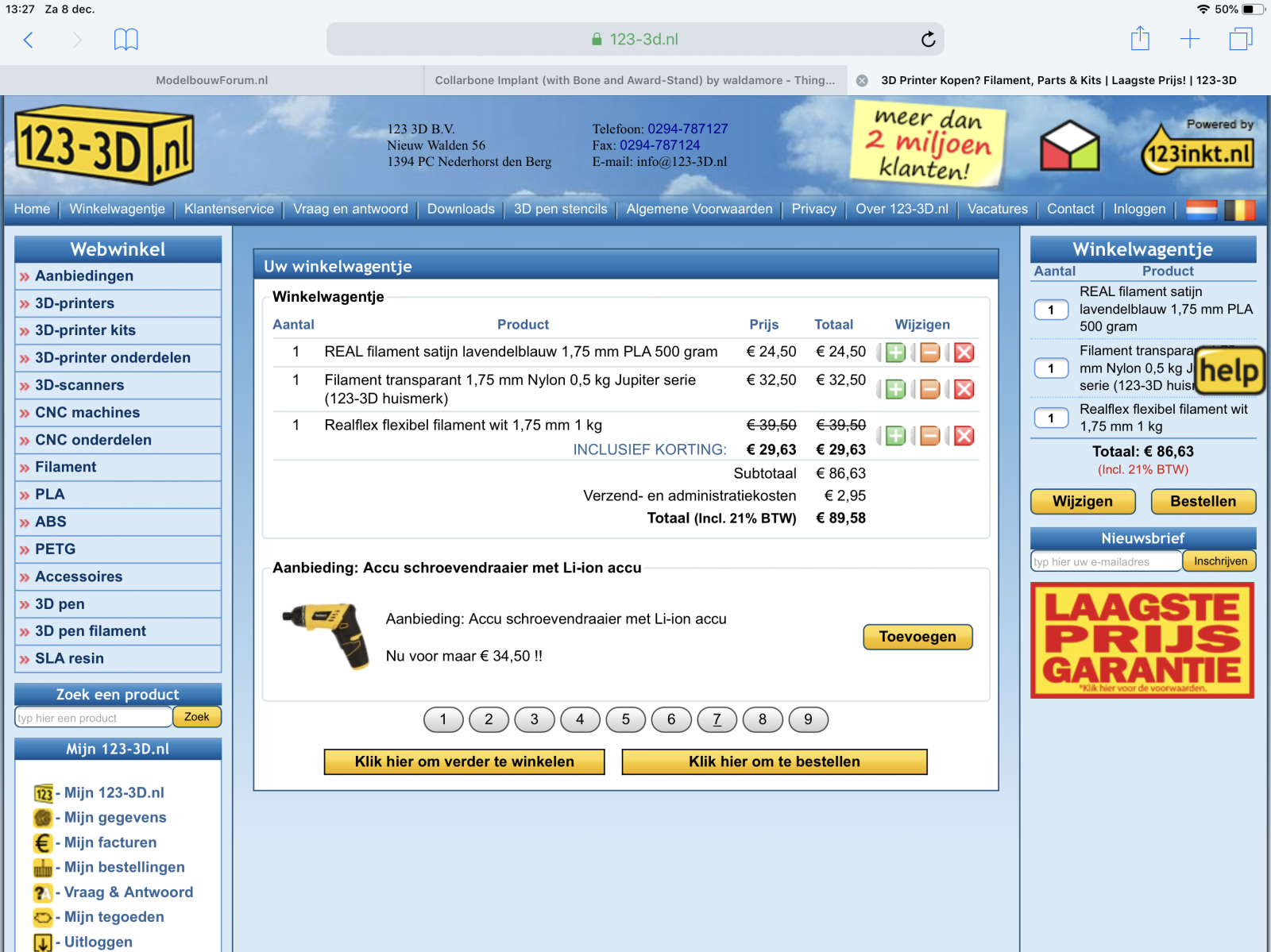This screenshot has height=952, width=1271.
Task: Edit quantity field for Realflex in sidebar
Action: tap(1051, 418)
